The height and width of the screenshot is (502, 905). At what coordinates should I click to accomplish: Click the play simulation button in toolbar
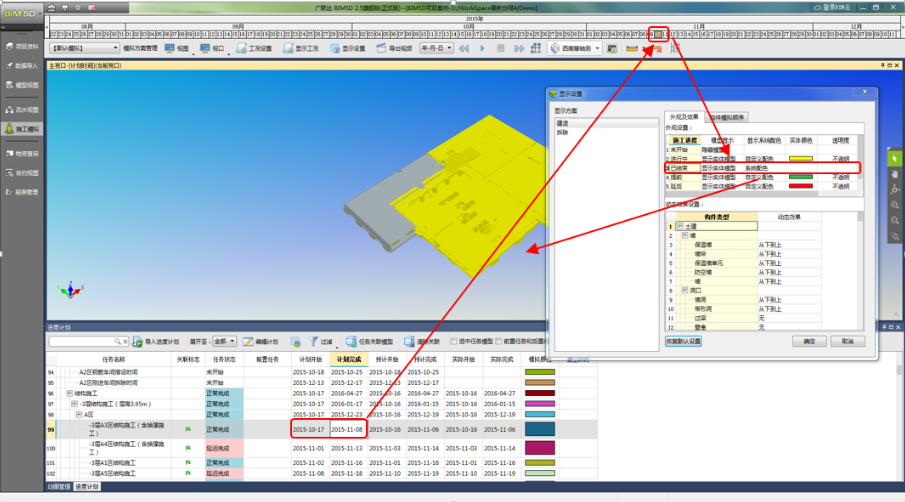click(x=483, y=48)
